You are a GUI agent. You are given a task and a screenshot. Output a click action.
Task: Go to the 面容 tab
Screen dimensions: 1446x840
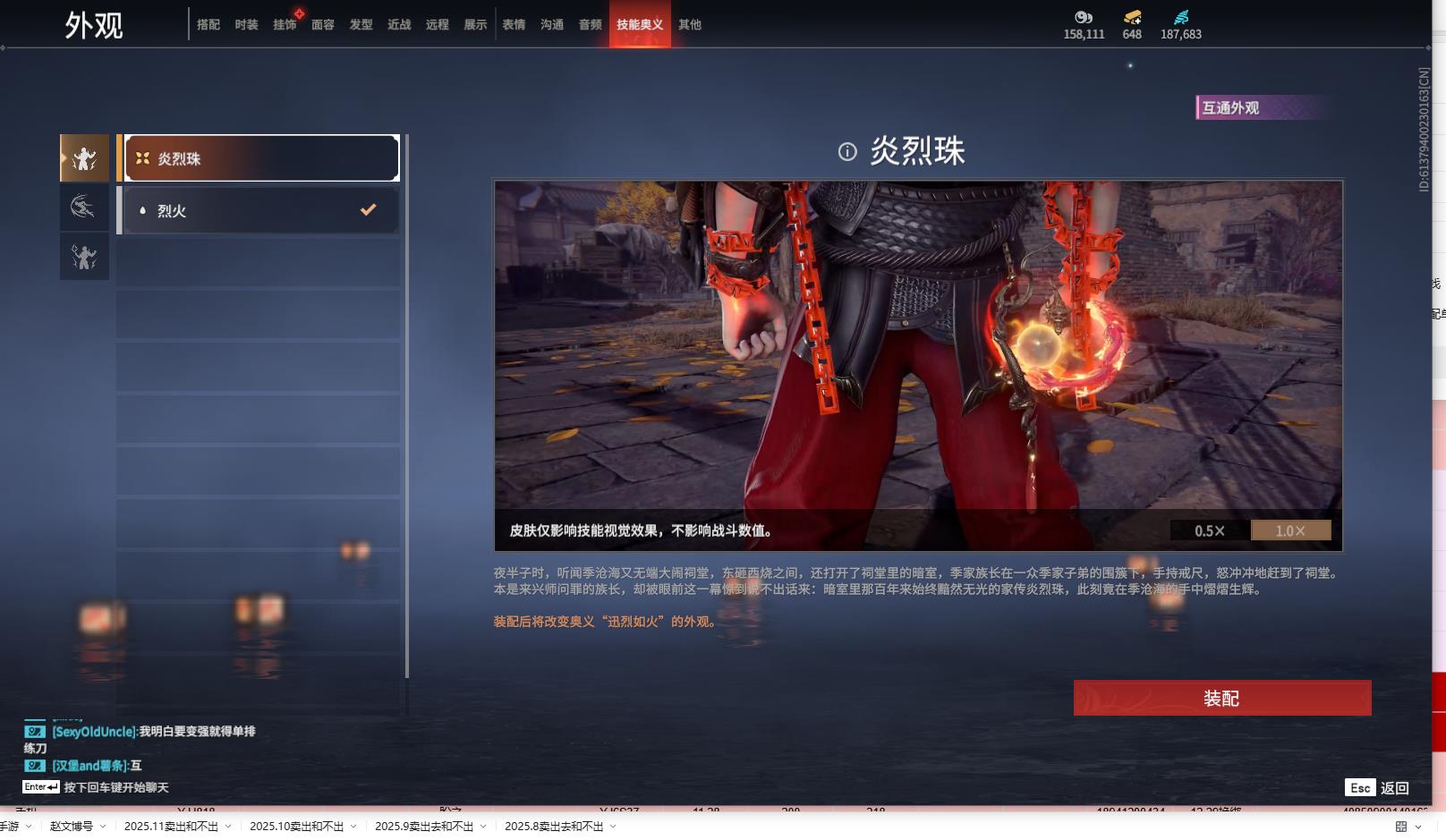pyautogui.click(x=323, y=25)
